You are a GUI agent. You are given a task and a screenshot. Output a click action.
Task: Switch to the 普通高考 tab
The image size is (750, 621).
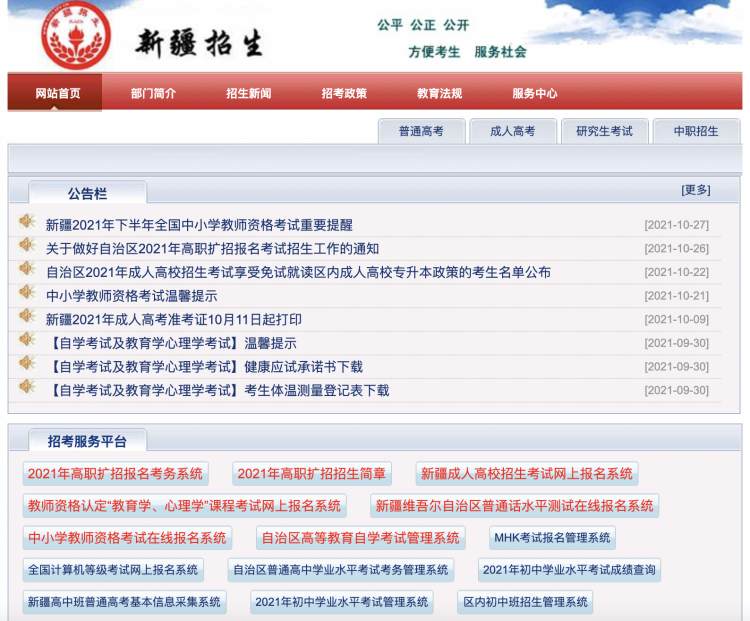(421, 131)
